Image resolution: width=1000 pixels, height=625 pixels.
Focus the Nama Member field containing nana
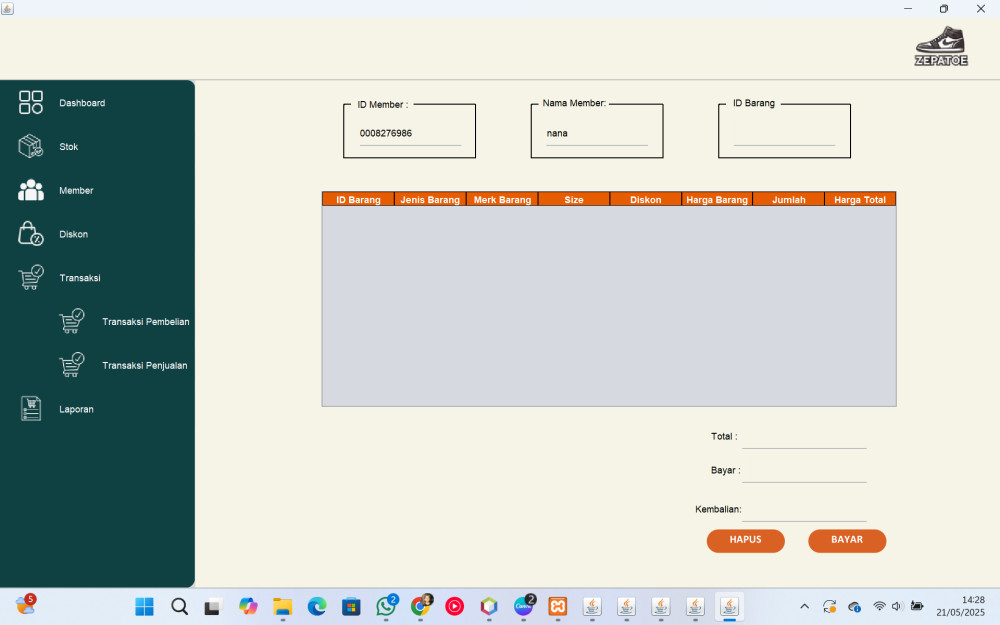597,133
